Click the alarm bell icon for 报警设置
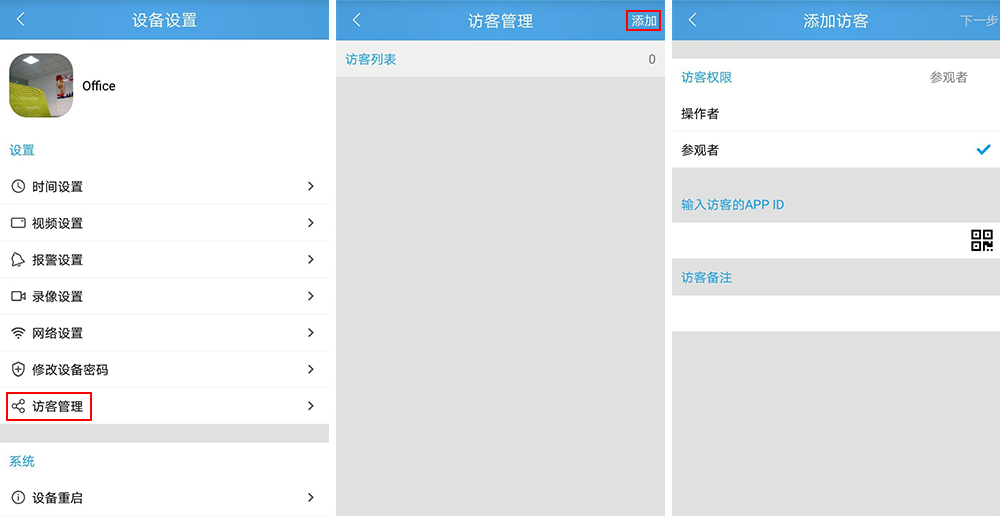1000x516 pixels. (18, 260)
